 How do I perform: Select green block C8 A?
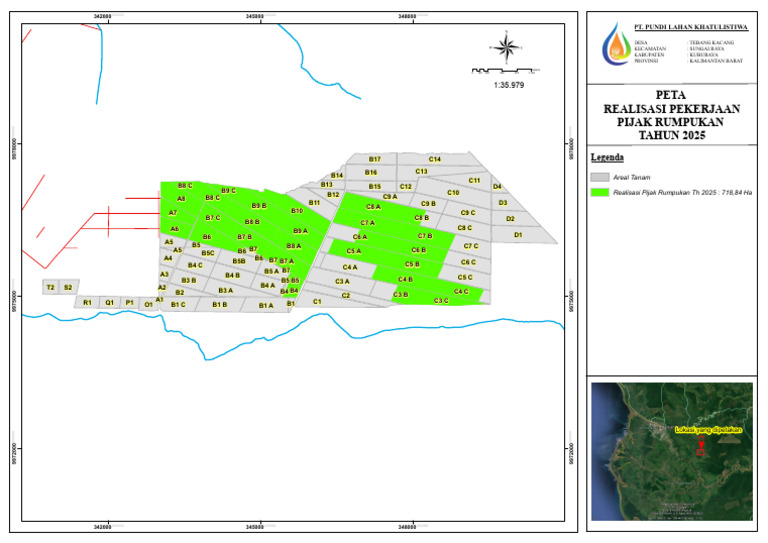pyautogui.click(x=373, y=207)
